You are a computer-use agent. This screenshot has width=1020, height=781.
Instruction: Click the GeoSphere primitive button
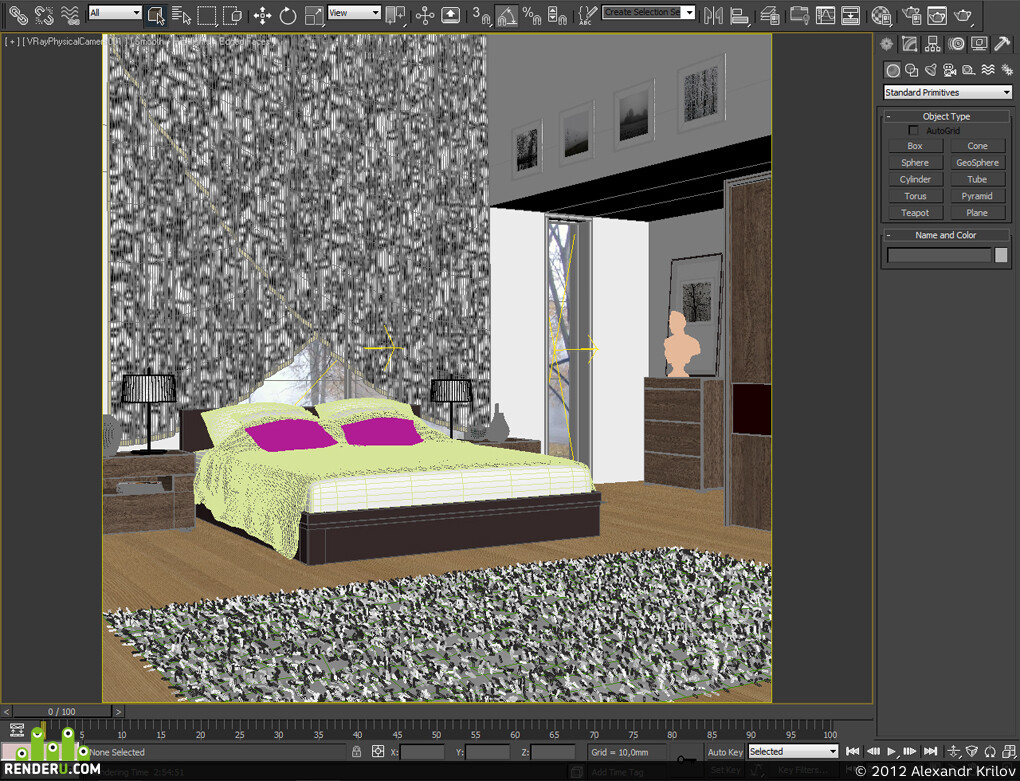[977, 163]
